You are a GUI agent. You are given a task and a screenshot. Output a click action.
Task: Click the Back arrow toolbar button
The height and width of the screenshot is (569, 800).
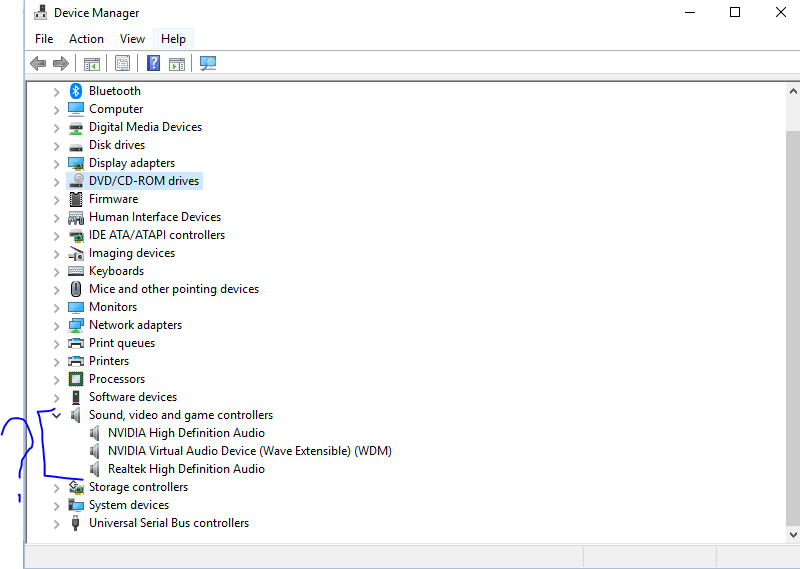click(38, 63)
